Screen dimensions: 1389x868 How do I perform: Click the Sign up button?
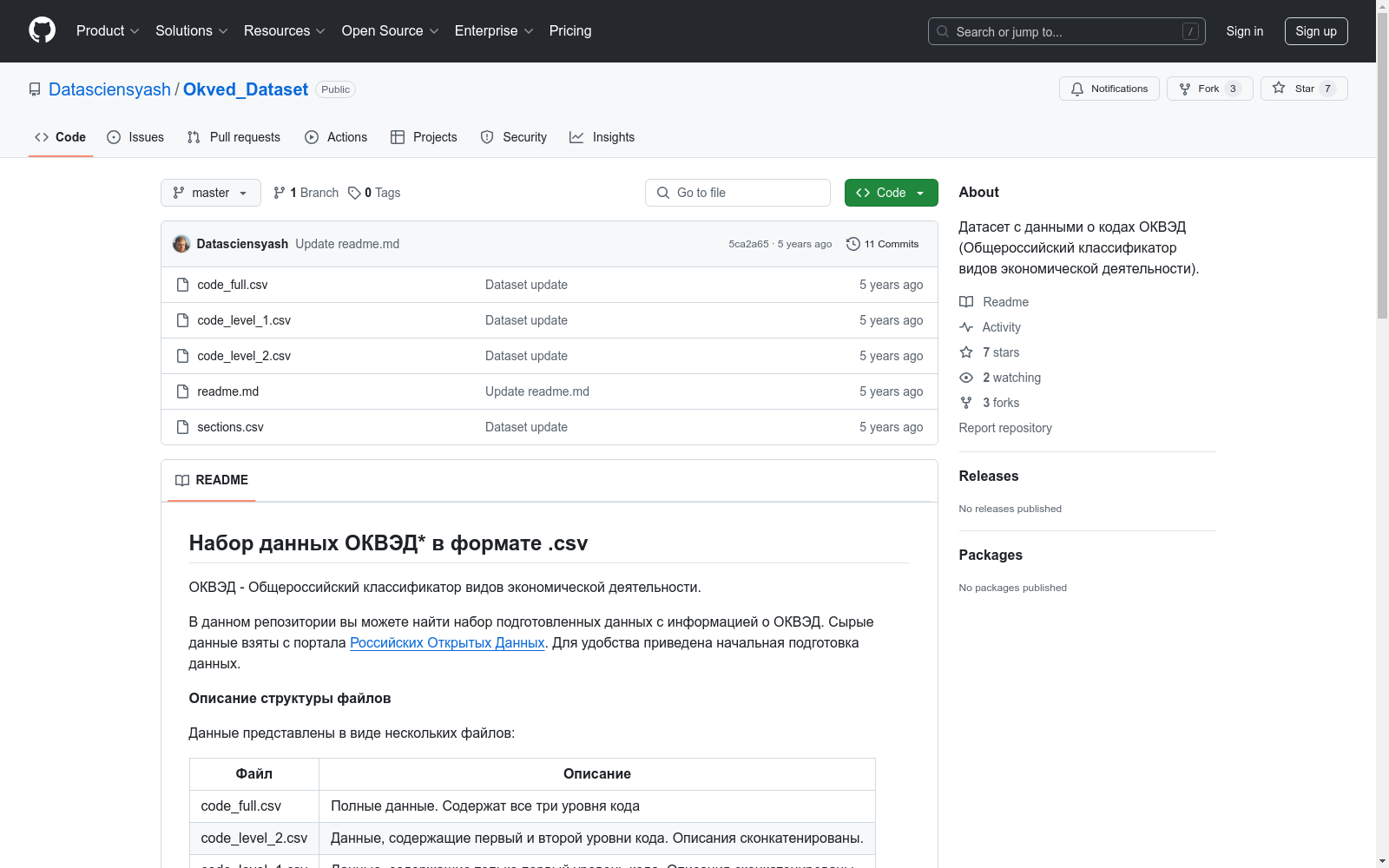coord(1315,31)
